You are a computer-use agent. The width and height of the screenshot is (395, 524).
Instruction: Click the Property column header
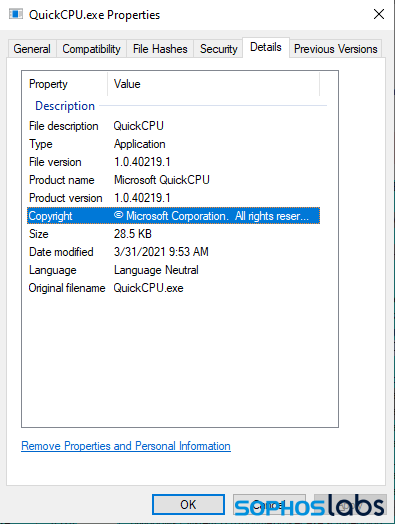pyautogui.click(x=67, y=84)
